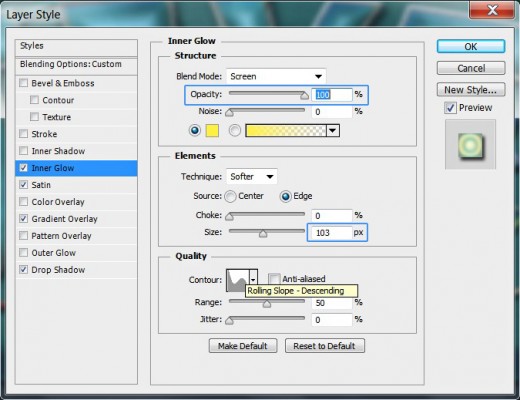Click the Contour curve thumbnail
The image size is (520, 400).
(x=237, y=281)
